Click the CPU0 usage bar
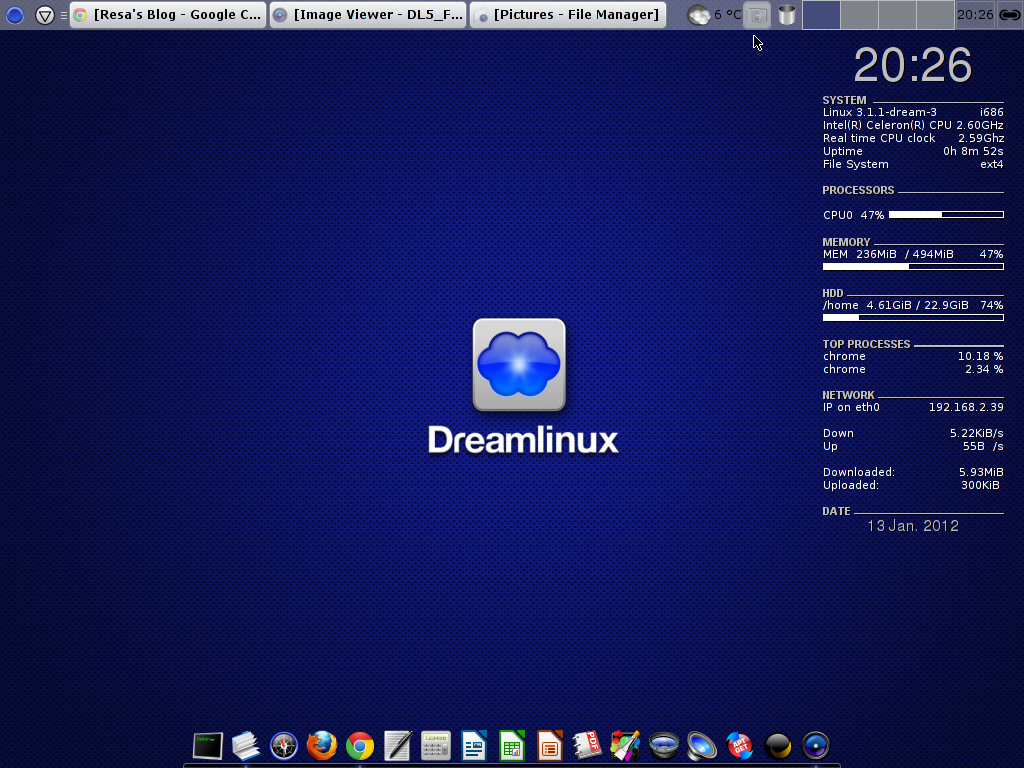This screenshot has height=768, width=1024. point(946,214)
